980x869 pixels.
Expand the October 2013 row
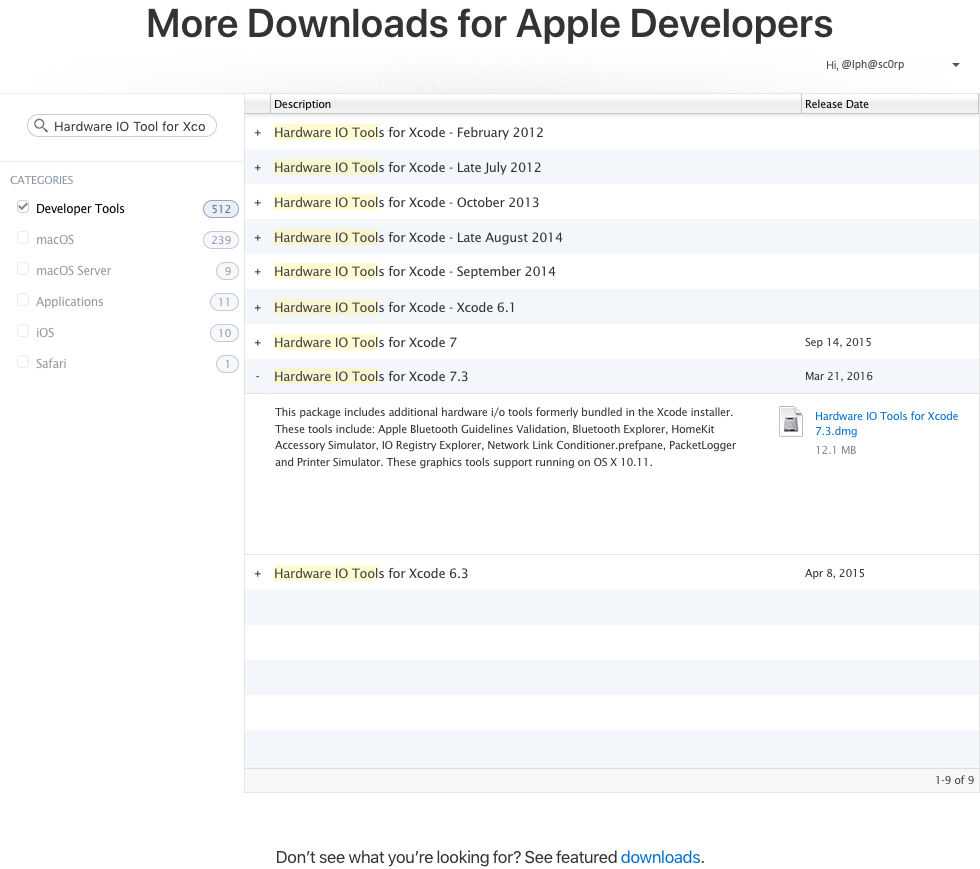(258, 203)
